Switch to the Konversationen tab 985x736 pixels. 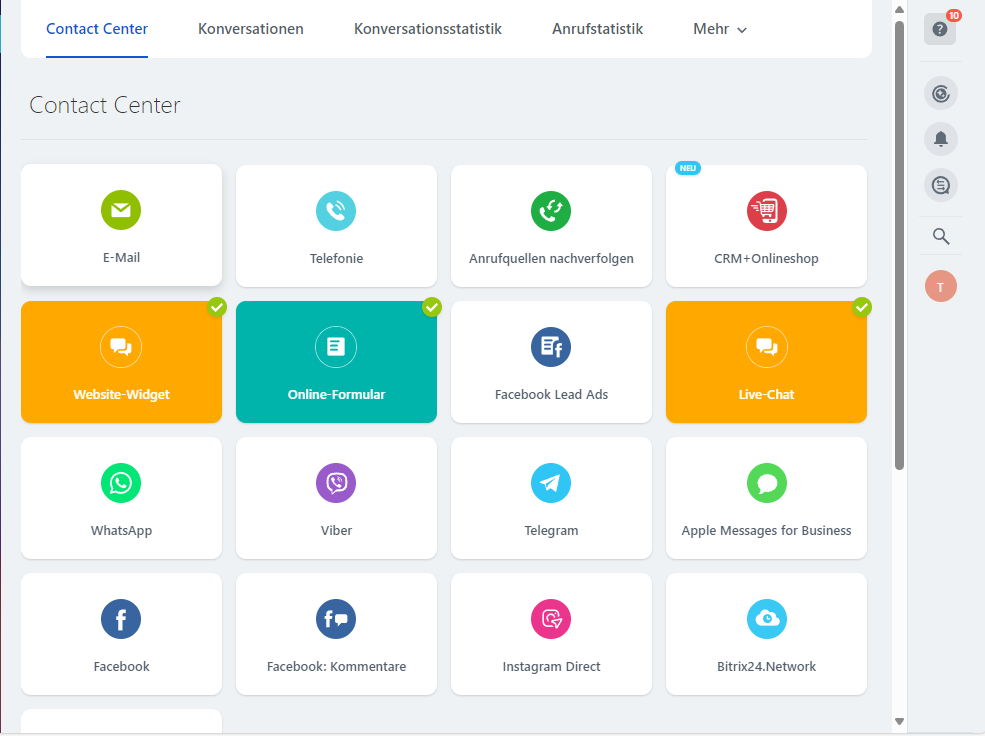click(x=250, y=29)
